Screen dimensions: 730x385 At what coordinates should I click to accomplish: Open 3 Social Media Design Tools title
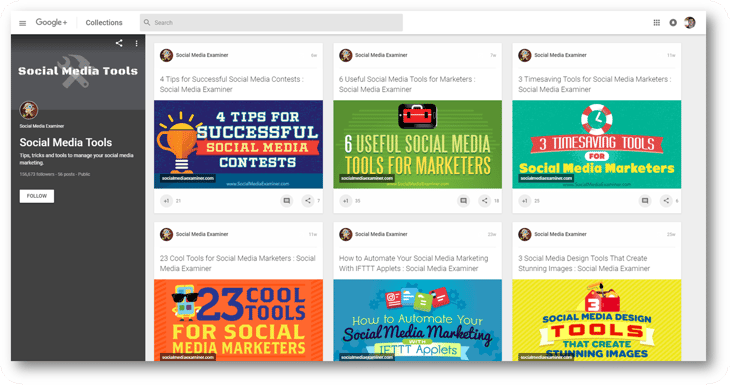(x=584, y=263)
